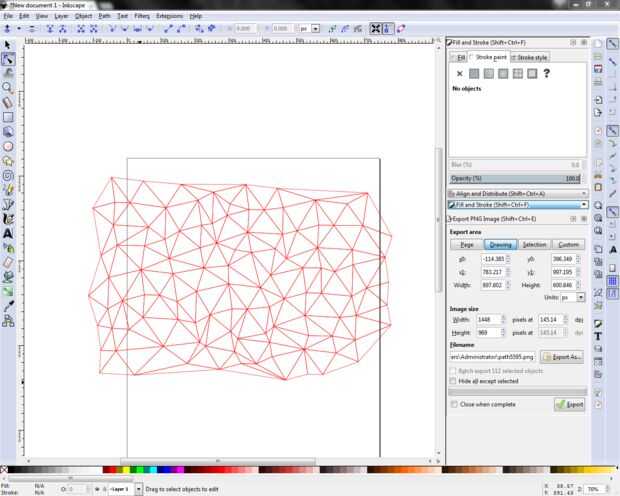Choose the Unset paint question mark icon
The height and width of the screenshot is (496, 620).
coord(546,74)
